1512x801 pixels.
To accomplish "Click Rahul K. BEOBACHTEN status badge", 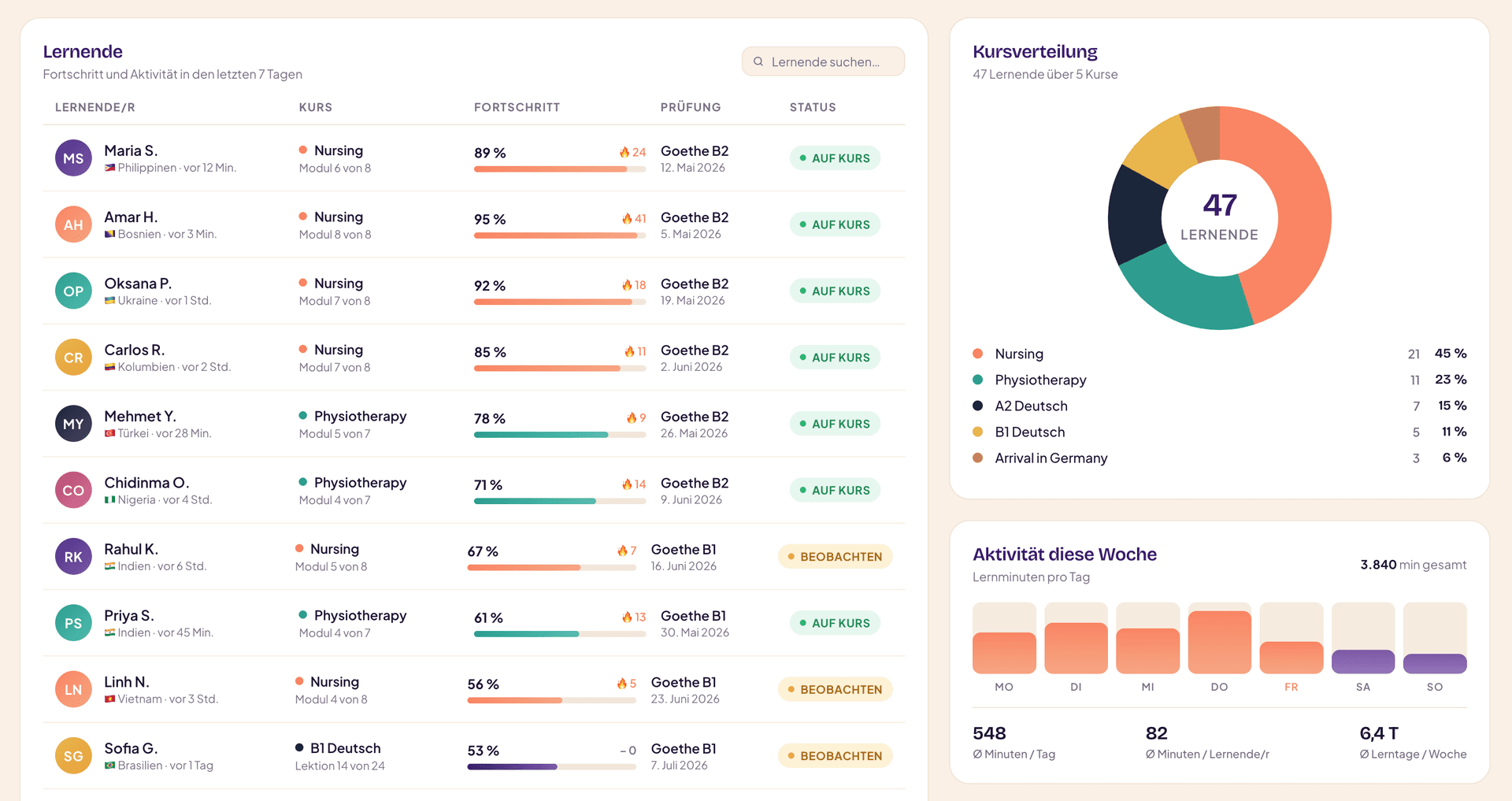I will tap(835, 557).
